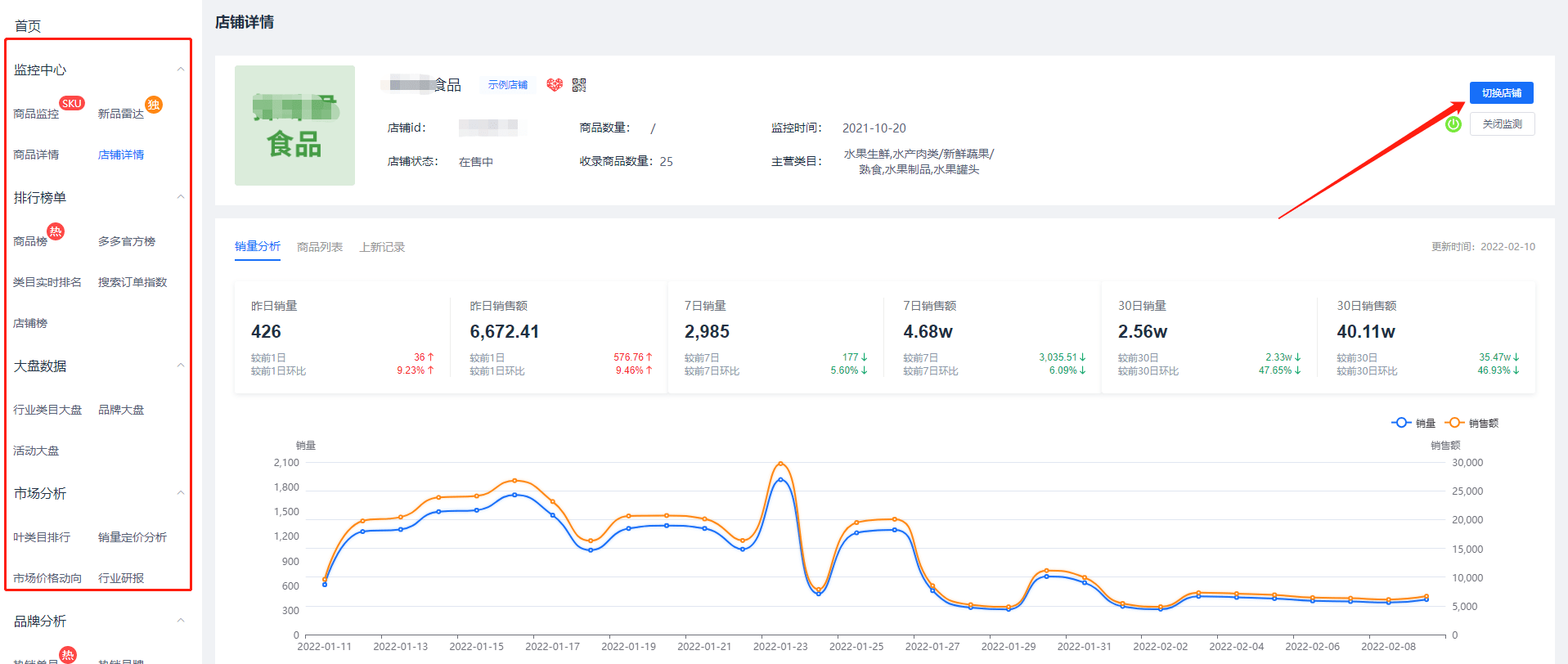Open the QR code icon beside shop name
Image resolution: width=1568 pixels, height=664 pixels.
click(579, 85)
